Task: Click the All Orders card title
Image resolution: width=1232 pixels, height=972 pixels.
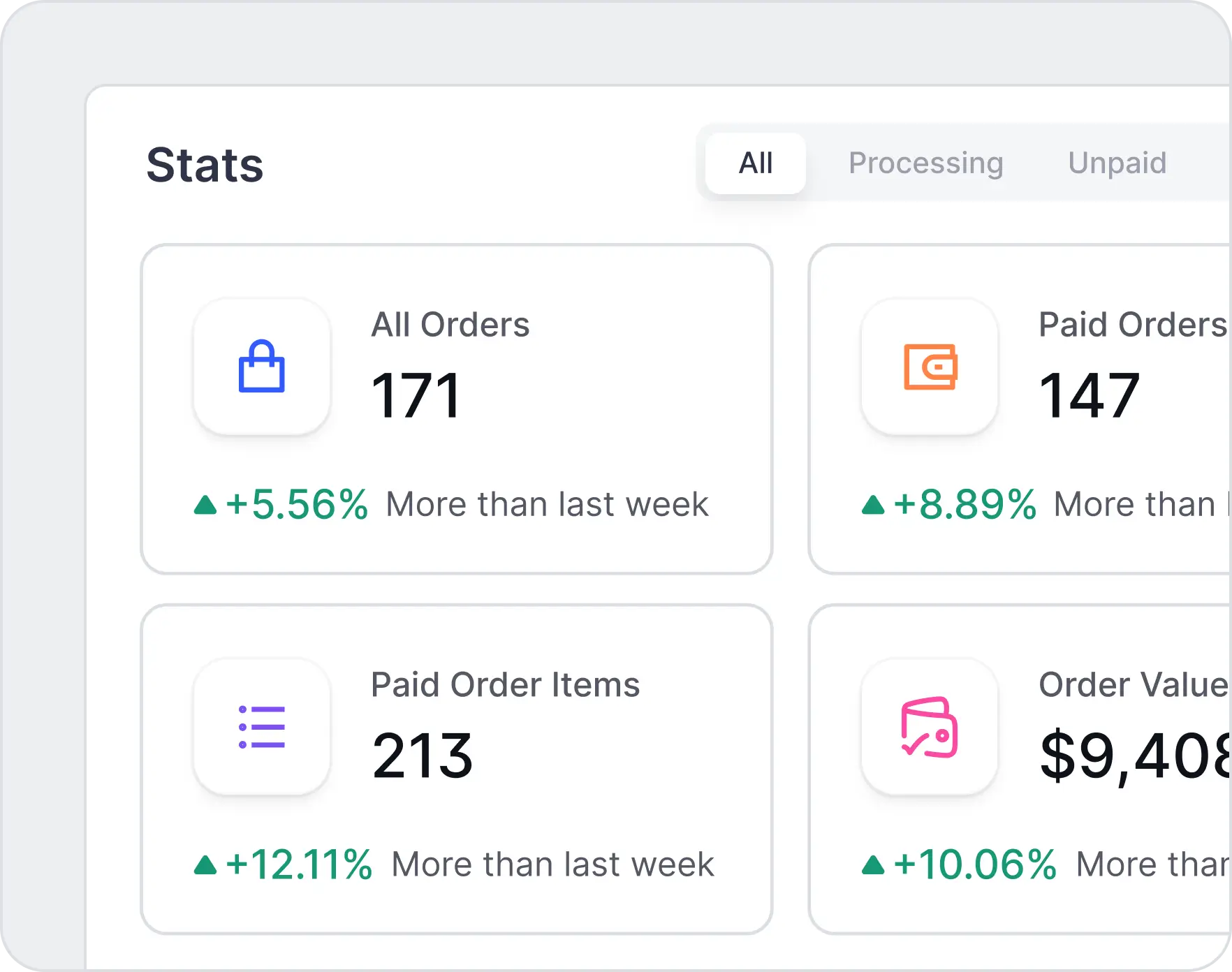Action: coord(450,325)
